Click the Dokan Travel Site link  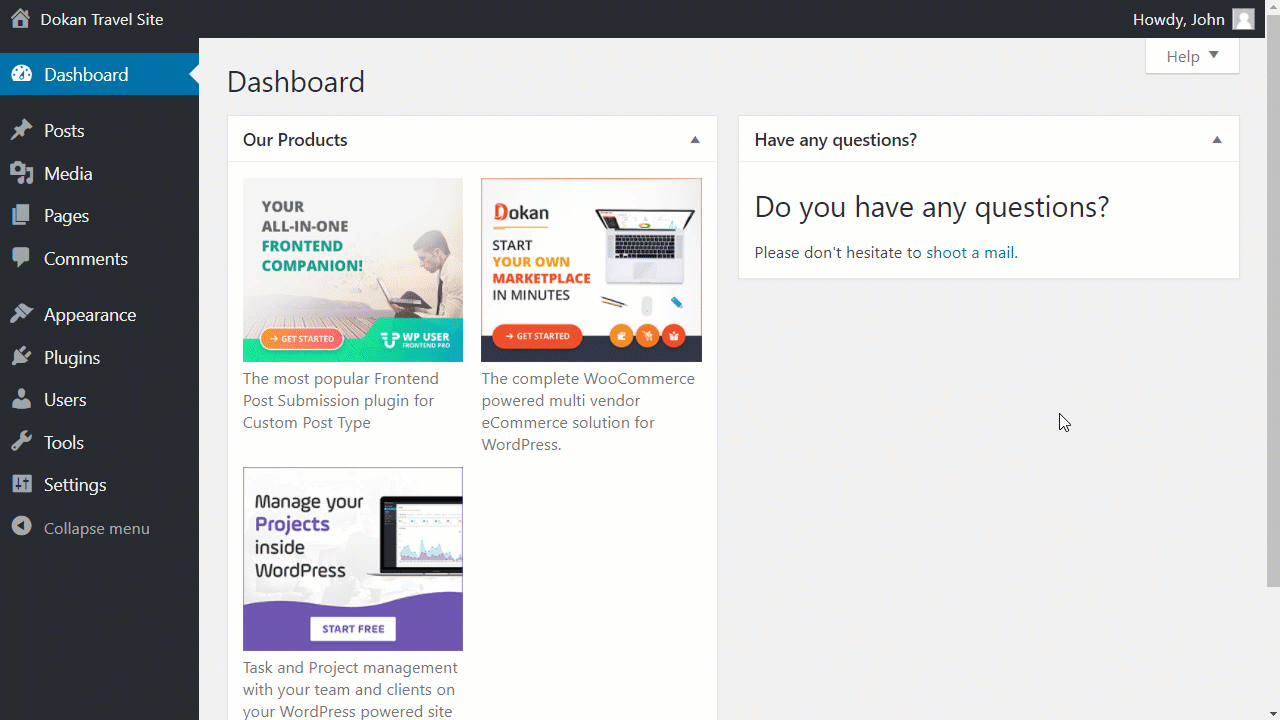point(102,19)
